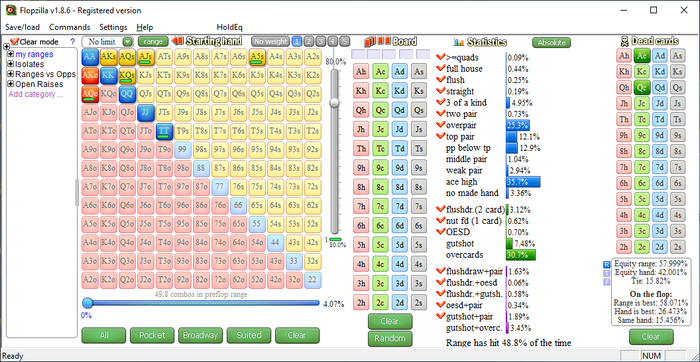
Task: Expand the root node beside Clear mode
Action: 6,46
